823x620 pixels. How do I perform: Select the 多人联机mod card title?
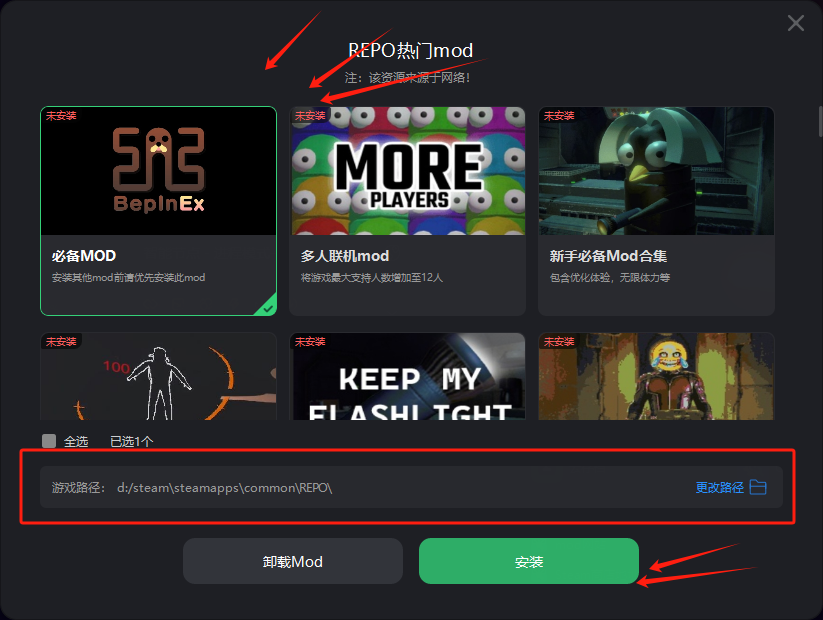coord(345,256)
